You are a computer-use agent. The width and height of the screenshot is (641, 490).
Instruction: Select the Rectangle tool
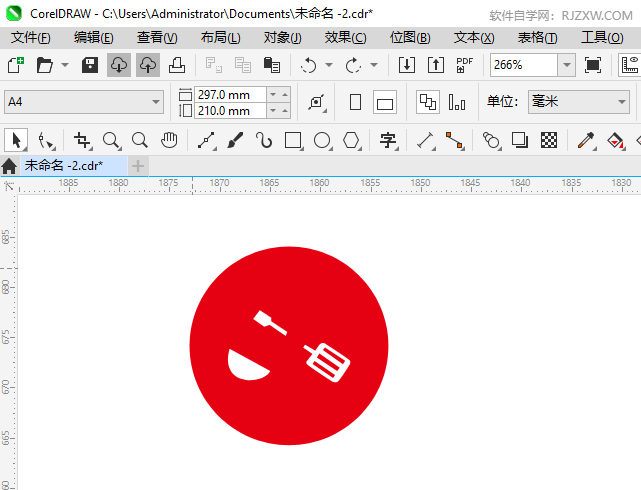coord(294,141)
